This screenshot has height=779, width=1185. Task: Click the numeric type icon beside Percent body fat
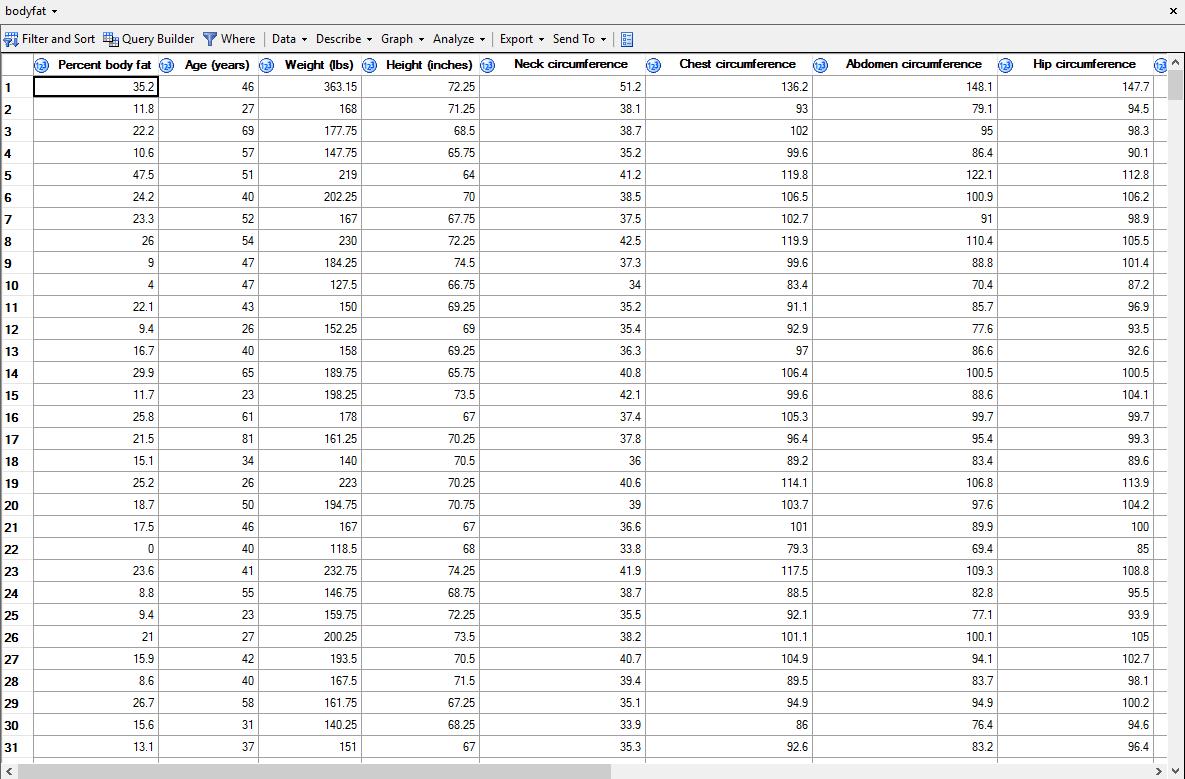[41, 64]
